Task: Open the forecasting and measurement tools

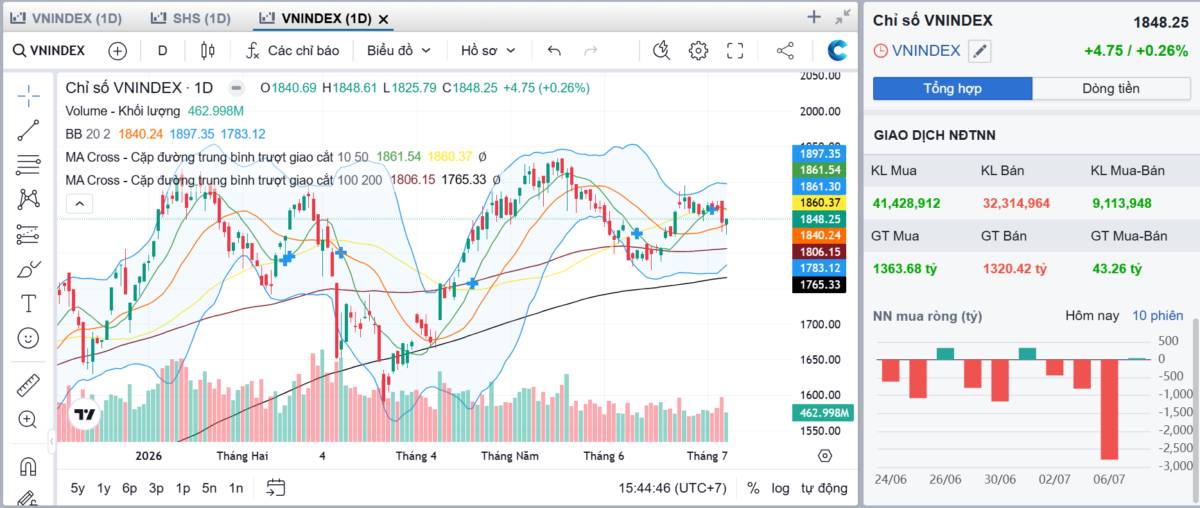Action: click(x=28, y=234)
